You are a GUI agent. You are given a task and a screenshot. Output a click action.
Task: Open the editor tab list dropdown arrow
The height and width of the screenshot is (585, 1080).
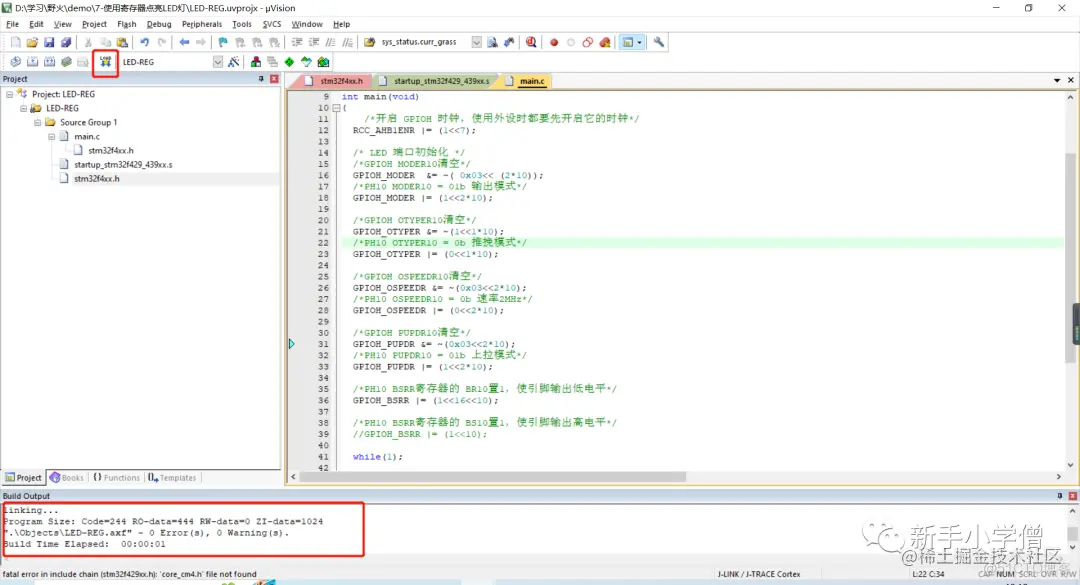(x=1057, y=81)
